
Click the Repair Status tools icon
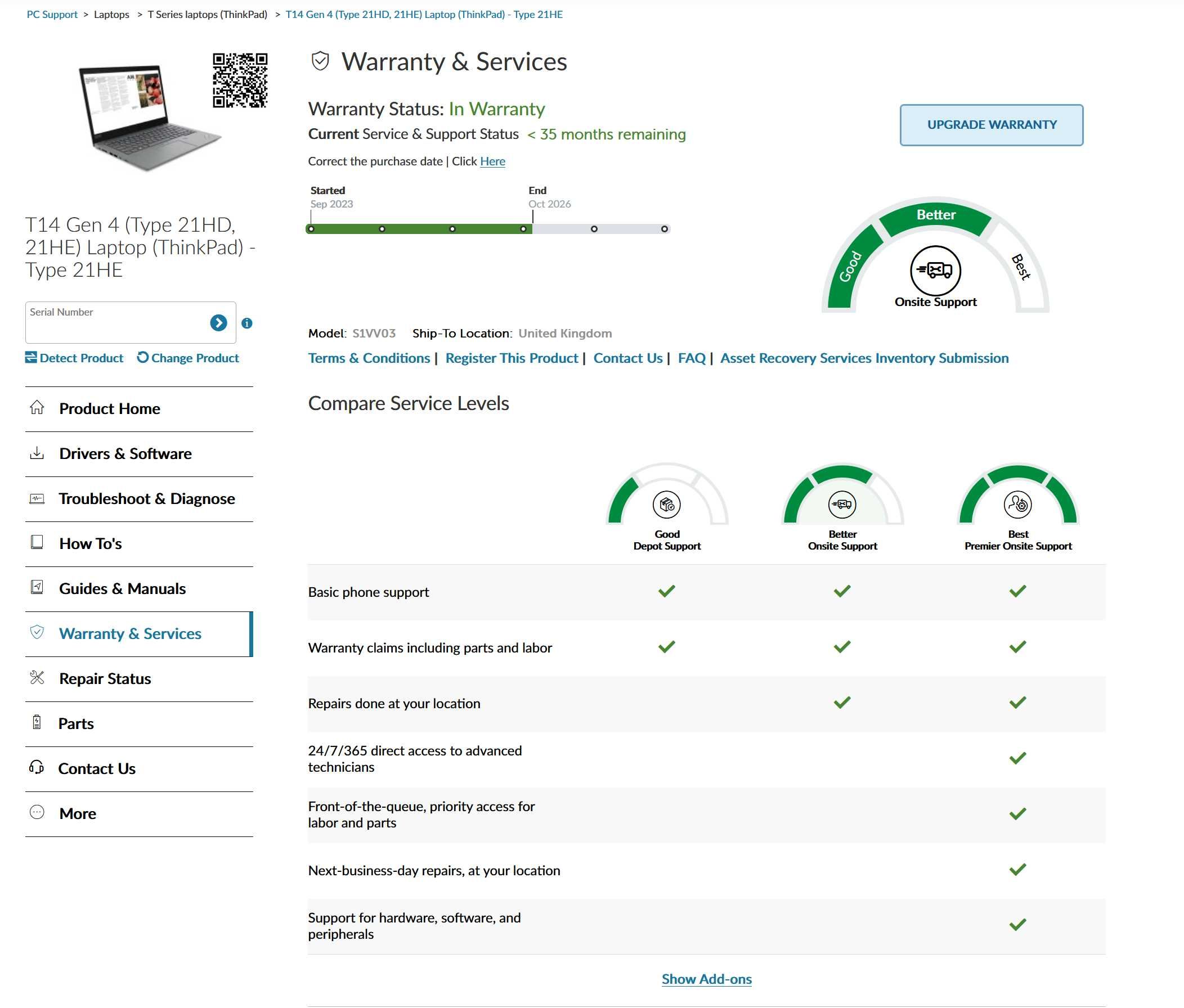(37, 677)
